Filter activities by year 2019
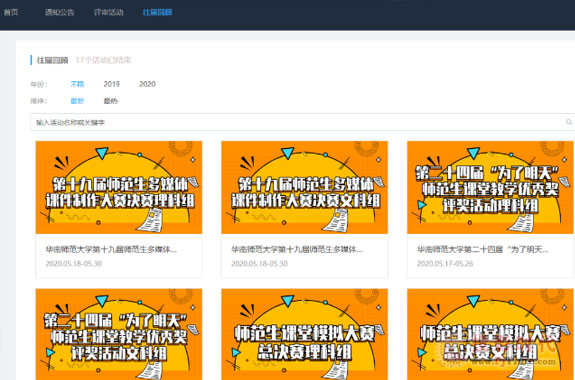This screenshot has height=380, width=575. point(111,84)
